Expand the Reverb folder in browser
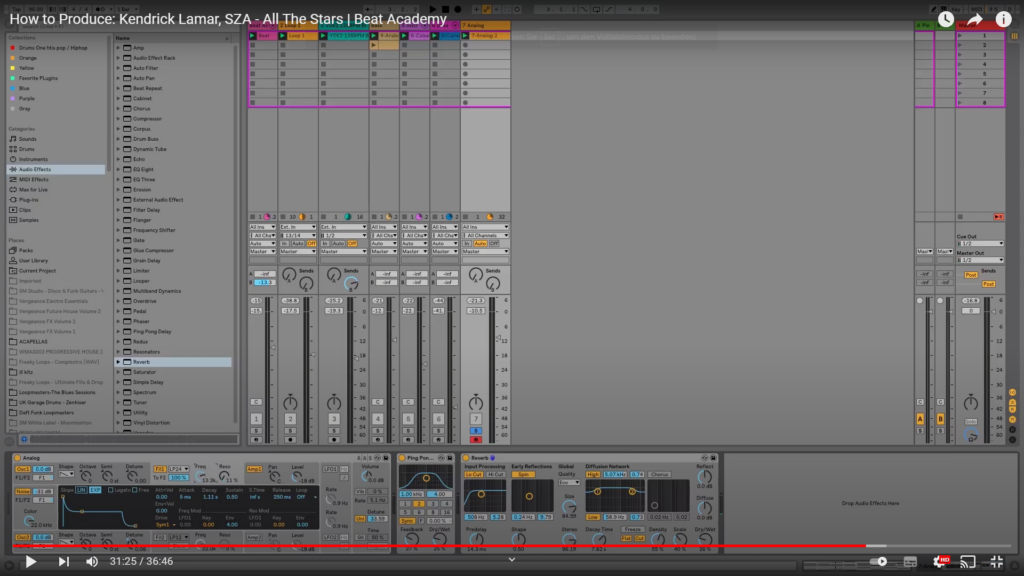Viewport: 1024px width, 576px height. click(x=118, y=362)
